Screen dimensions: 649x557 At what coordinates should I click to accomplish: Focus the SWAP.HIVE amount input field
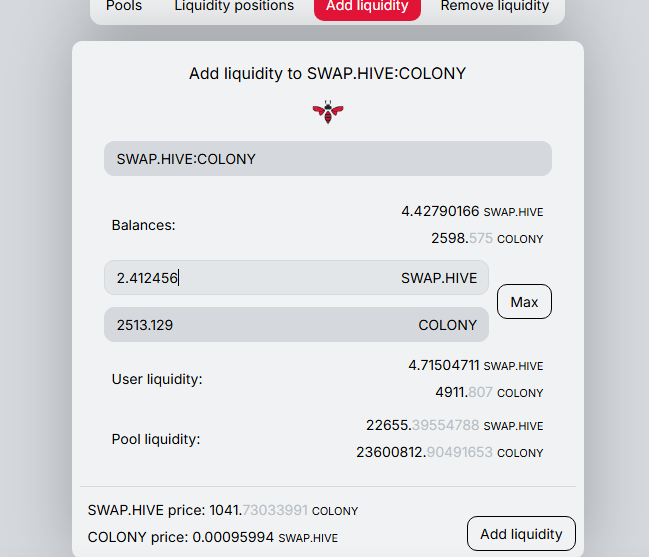click(x=296, y=278)
